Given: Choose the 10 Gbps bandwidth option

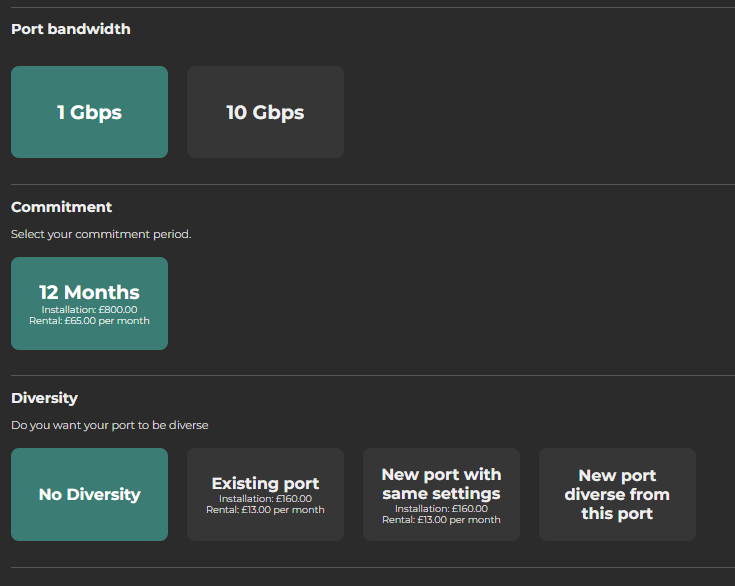Looking at the screenshot, I should pyautogui.click(x=265, y=112).
